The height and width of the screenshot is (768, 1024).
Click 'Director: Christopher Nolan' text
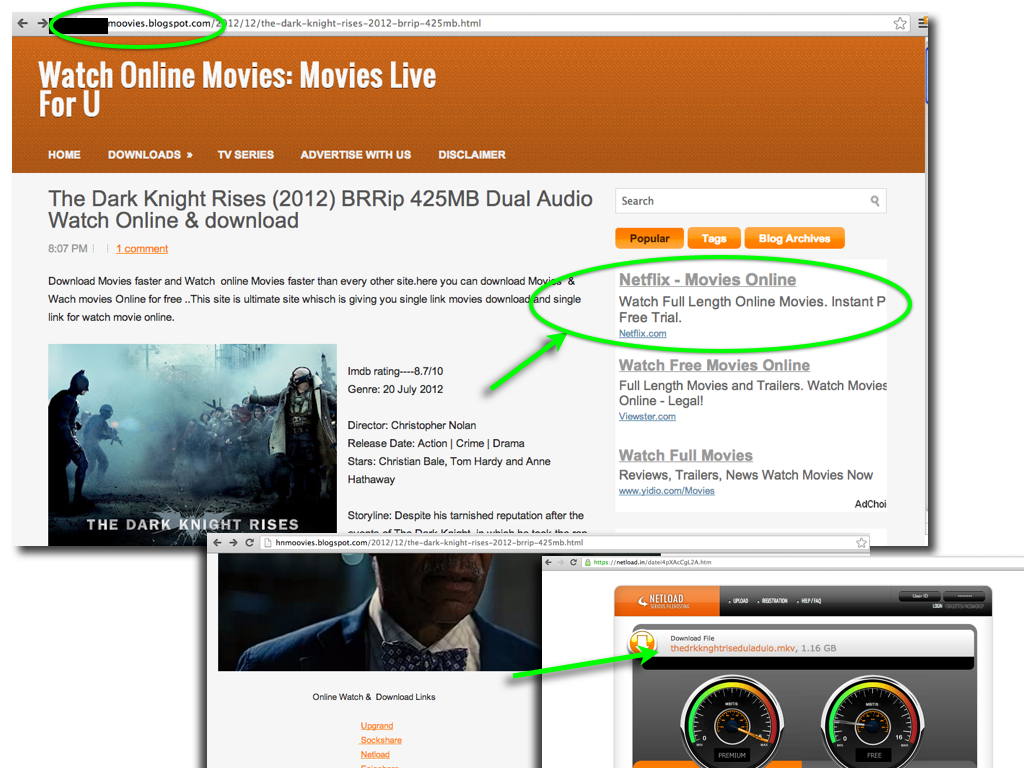pos(411,425)
